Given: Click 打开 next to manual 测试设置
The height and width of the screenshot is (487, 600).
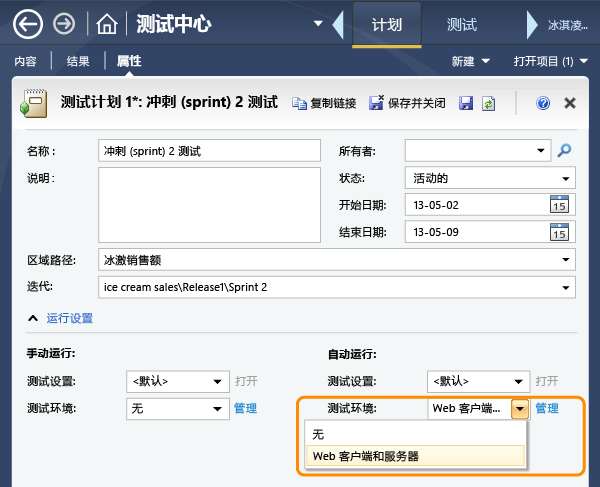Looking at the screenshot, I should click(x=246, y=381).
